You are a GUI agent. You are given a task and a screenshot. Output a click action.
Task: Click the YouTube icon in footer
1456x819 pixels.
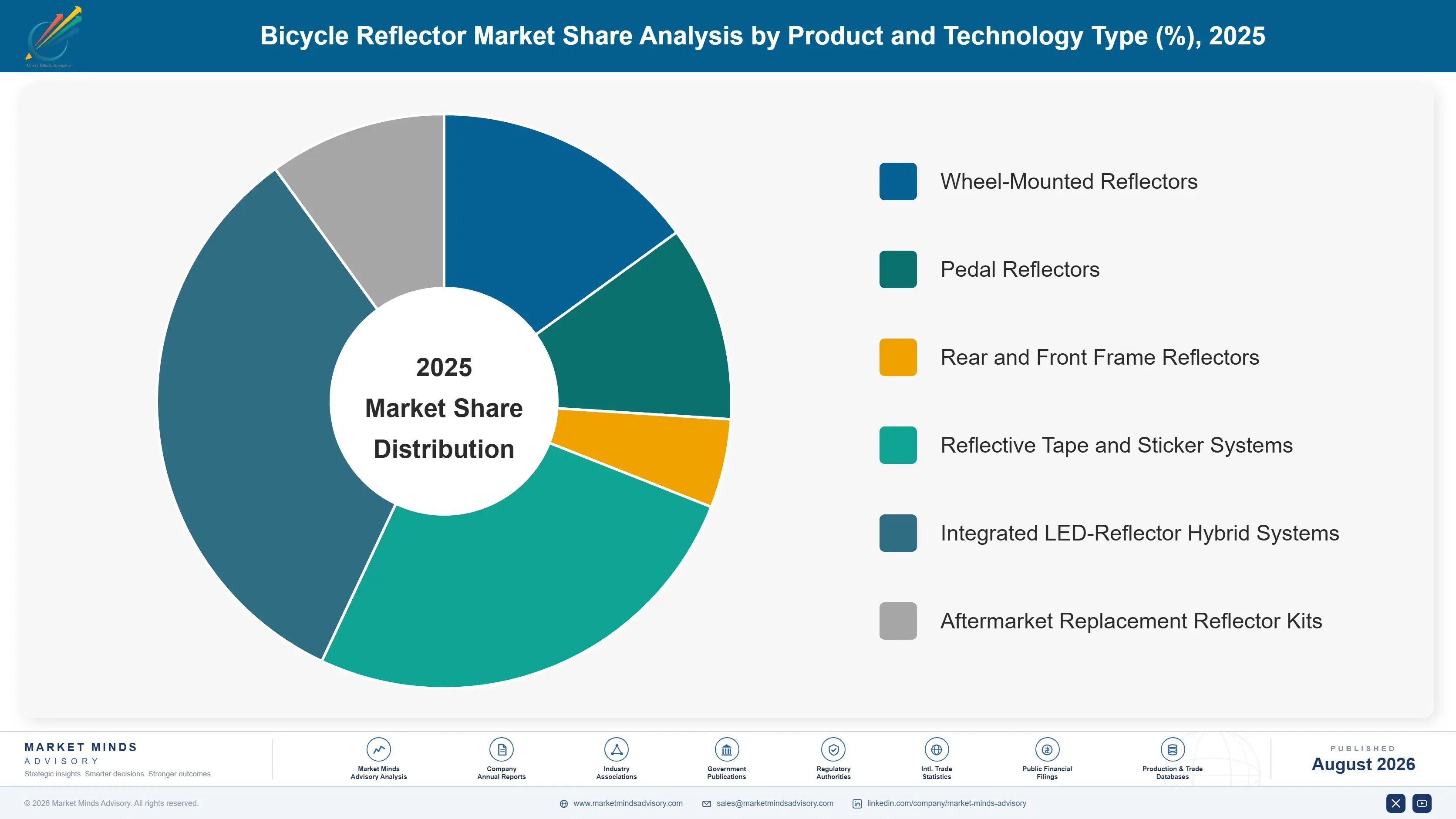click(x=1422, y=803)
